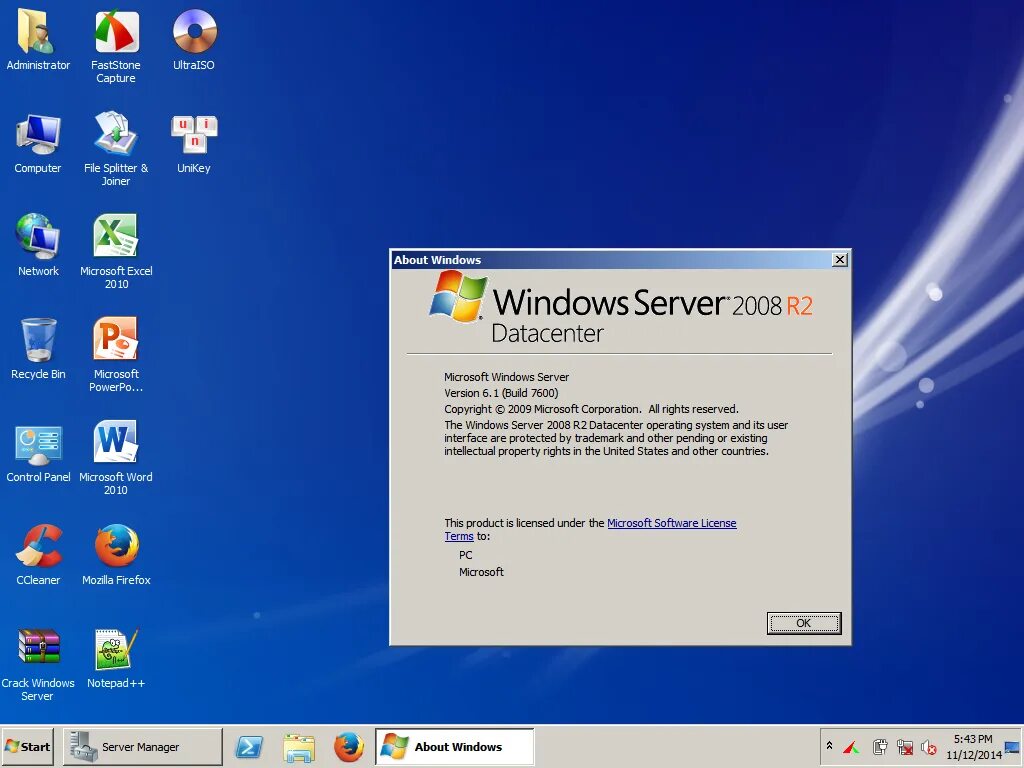This screenshot has height=768, width=1024.
Task: Select the UltraISO desktop icon
Action: coord(194,39)
